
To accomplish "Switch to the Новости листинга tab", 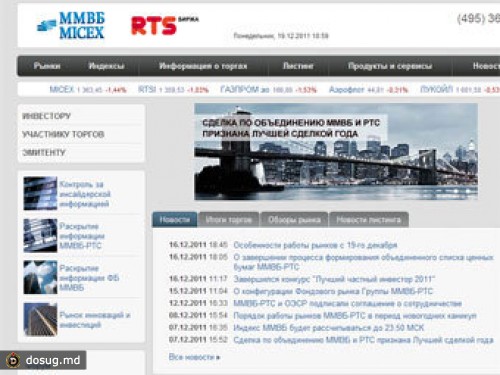I will [x=369, y=220].
